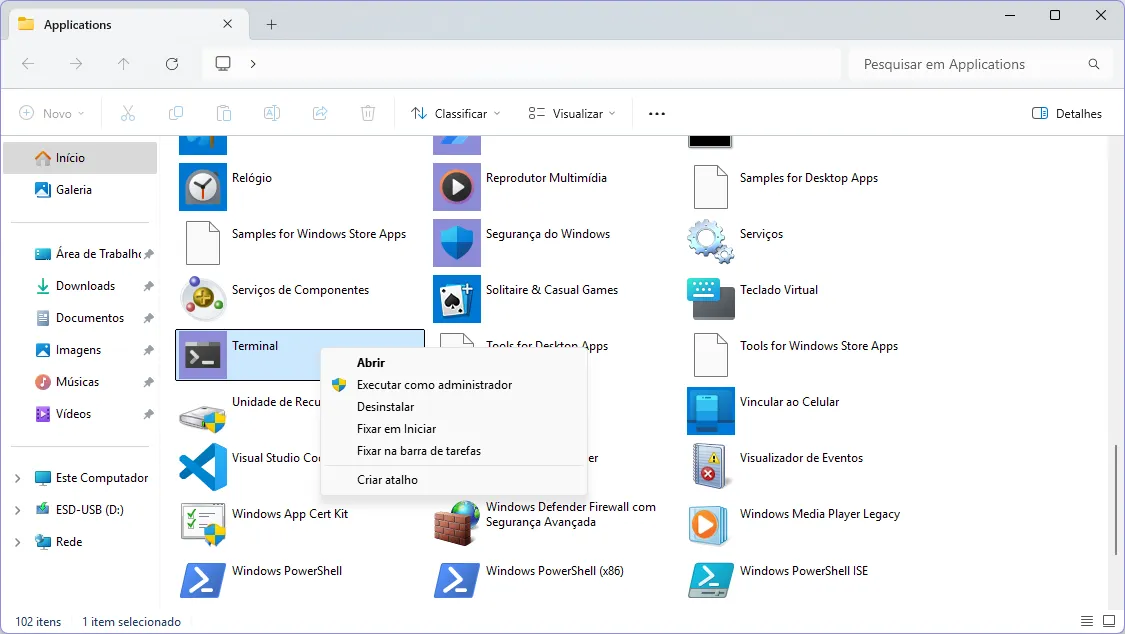Viewport: 1125px width, 634px height.
Task: Open Vídeos in the sidebar
Action: point(80,414)
